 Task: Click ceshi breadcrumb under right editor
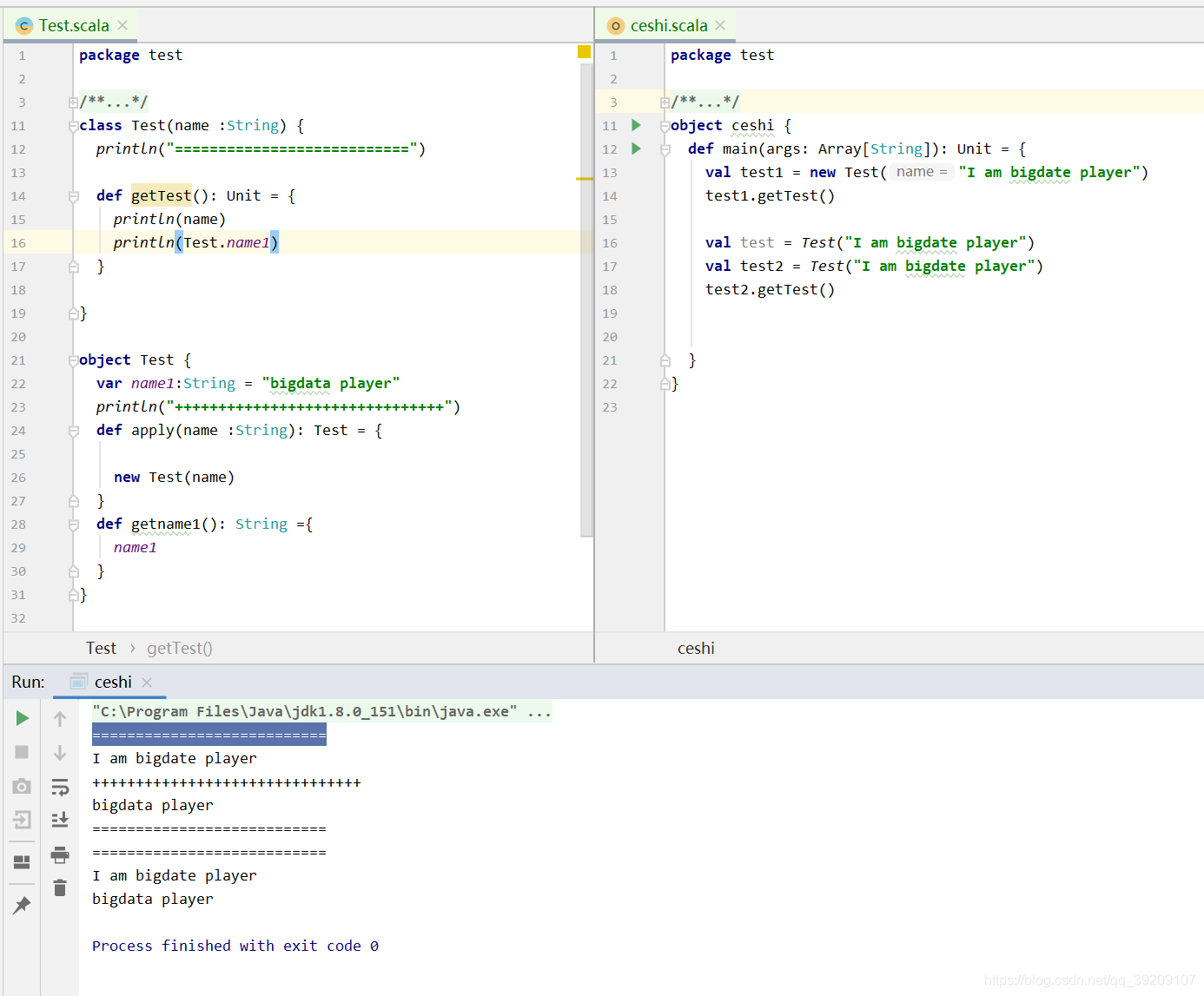[x=696, y=648]
